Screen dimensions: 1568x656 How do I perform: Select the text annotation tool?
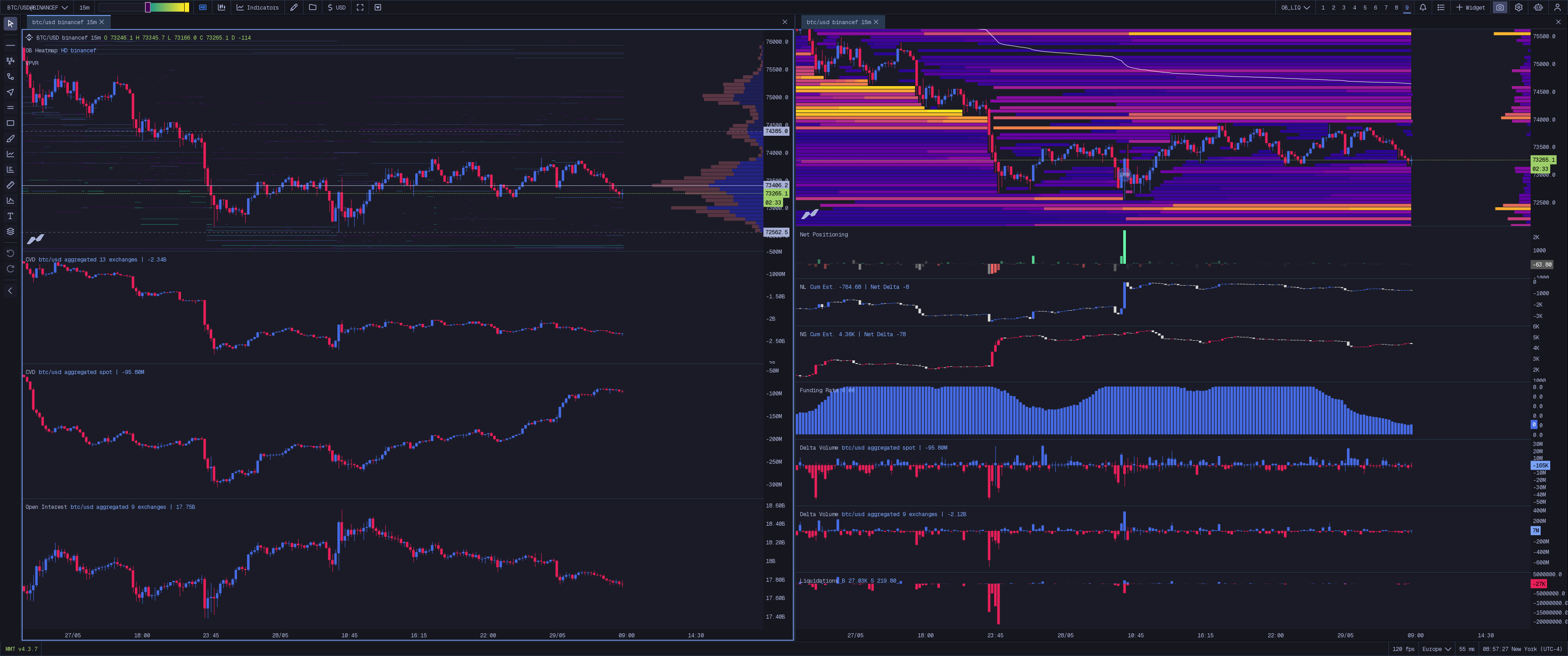pyautogui.click(x=10, y=216)
